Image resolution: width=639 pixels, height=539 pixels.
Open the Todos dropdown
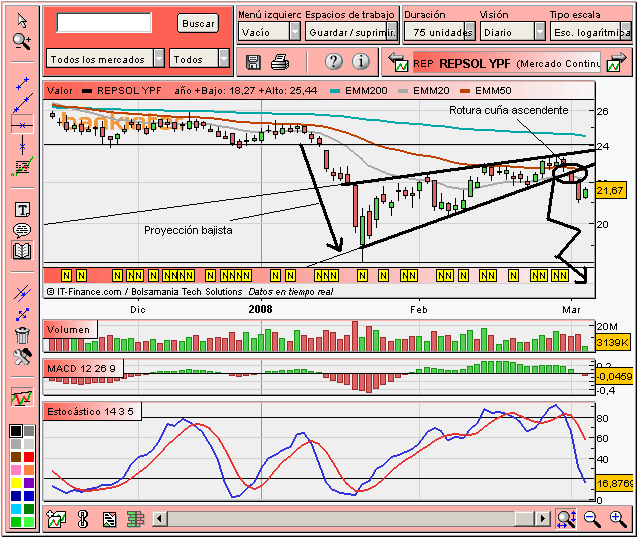pos(199,58)
